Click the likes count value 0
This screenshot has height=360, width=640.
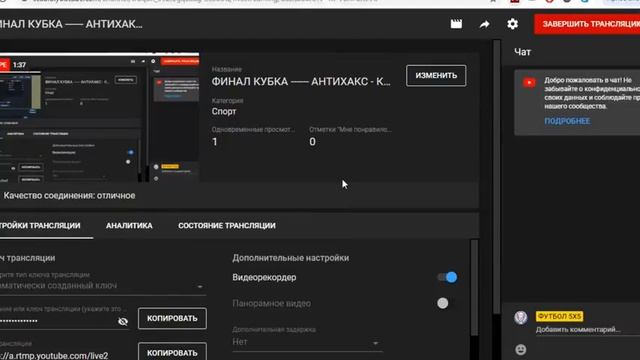click(x=312, y=142)
